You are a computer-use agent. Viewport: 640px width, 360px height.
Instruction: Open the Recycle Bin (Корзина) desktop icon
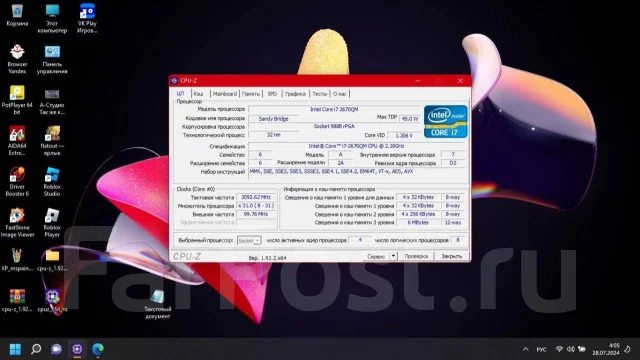(x=17, y=15)
